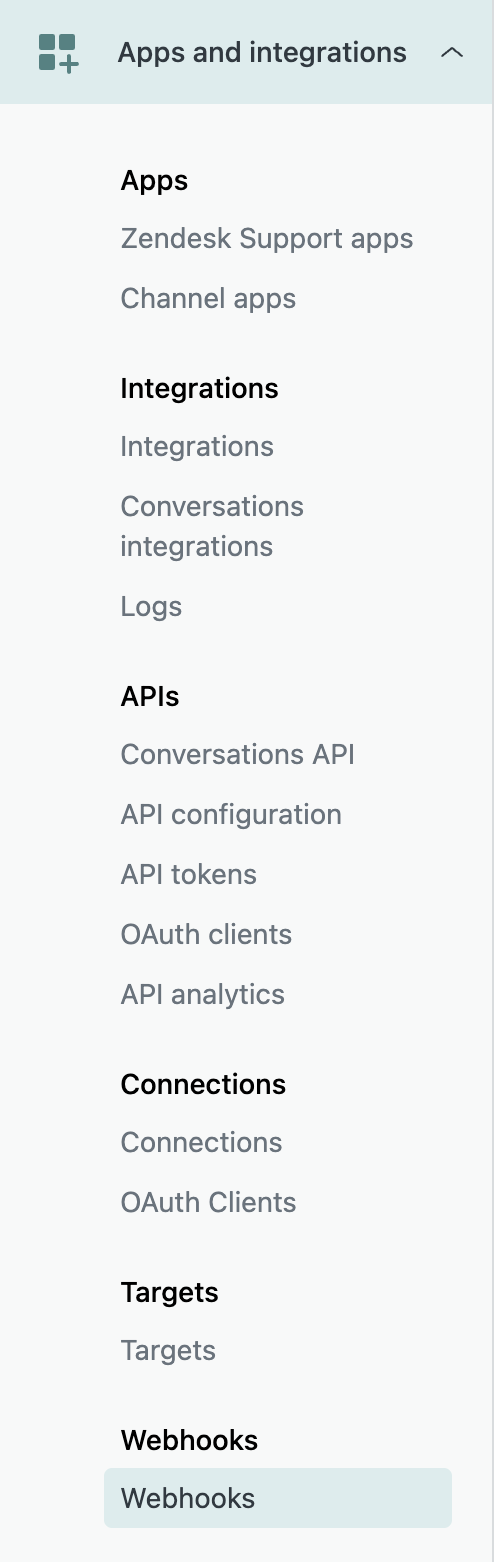Viewport: 498px width, 1562px height.
Task: View API analytics
Action: tap(203, 994)
